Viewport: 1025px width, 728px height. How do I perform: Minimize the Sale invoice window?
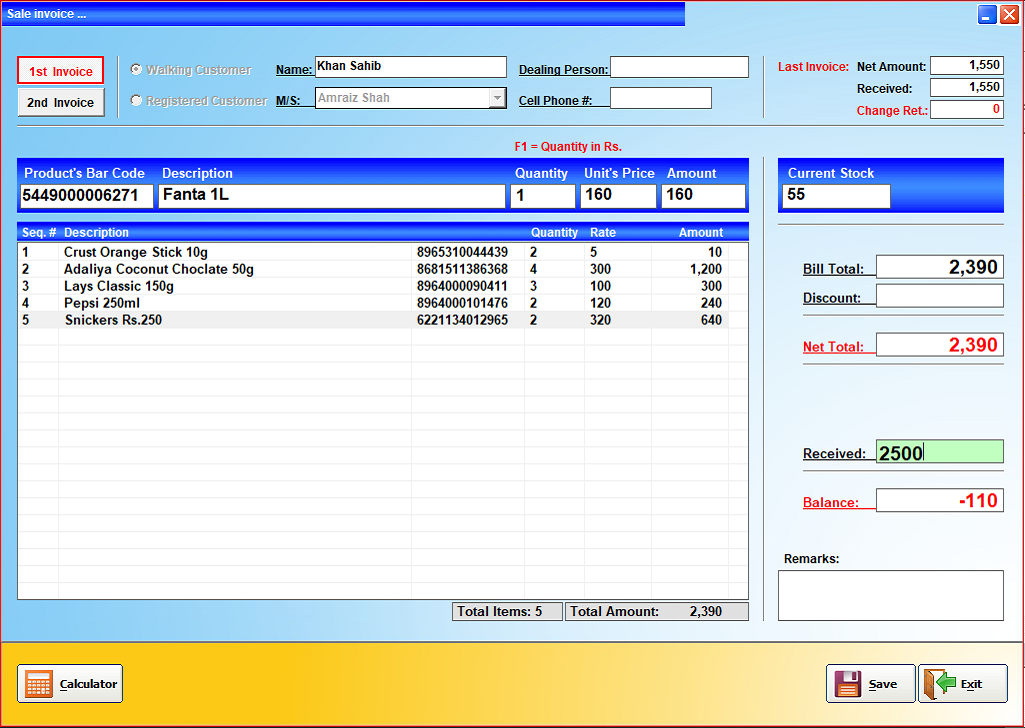[x=987, y=14]
